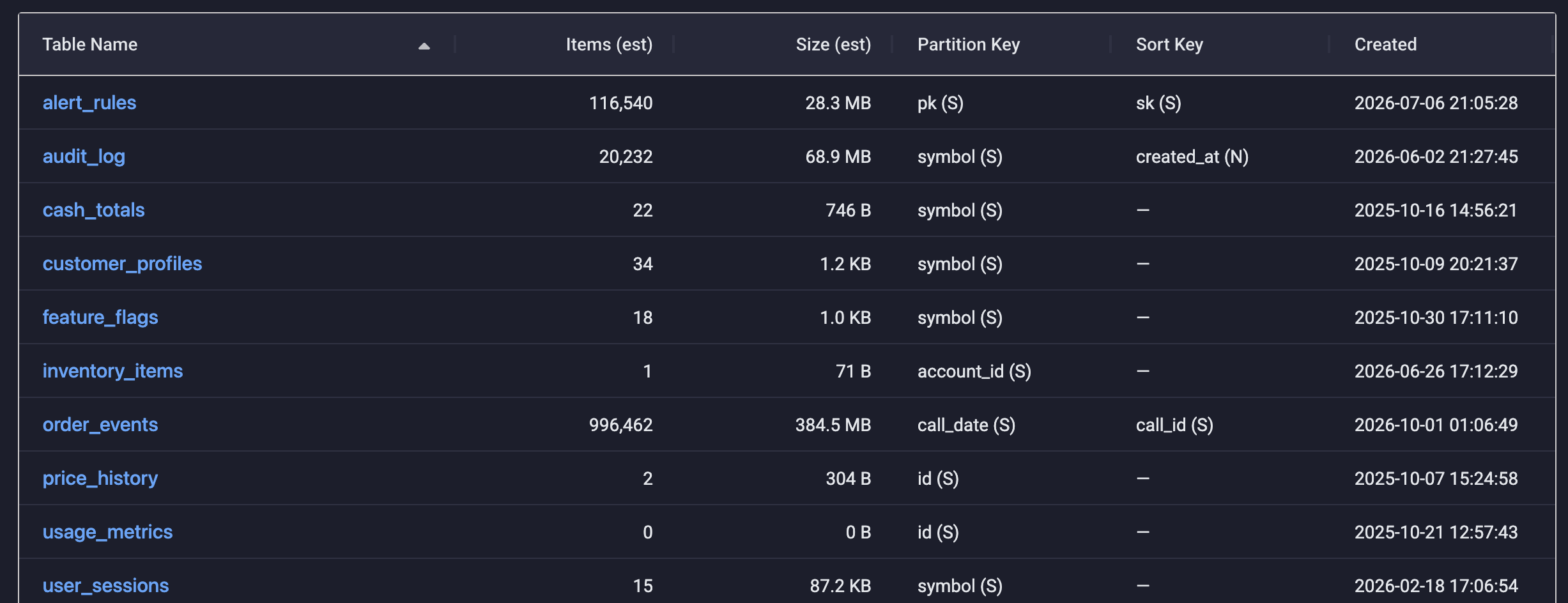The image size is (1568, 603).
Task: Click the account_id (S) partition key cell
Action: pos(974,371)
